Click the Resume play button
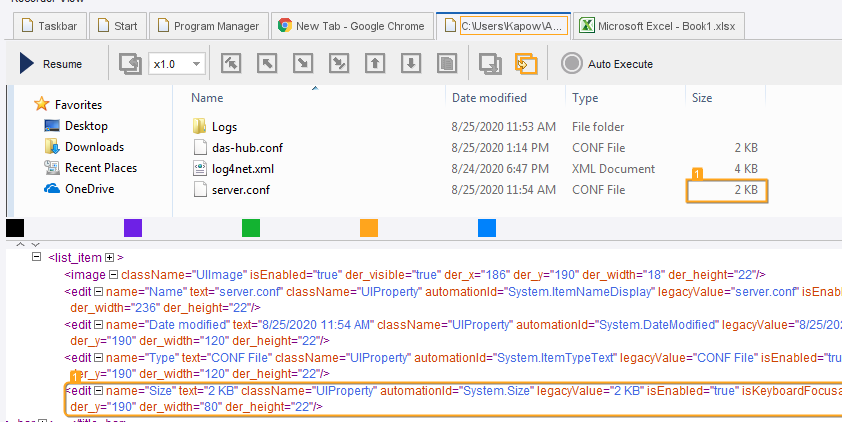Viewport: 842px width, 422px height. tap(49, 64)
